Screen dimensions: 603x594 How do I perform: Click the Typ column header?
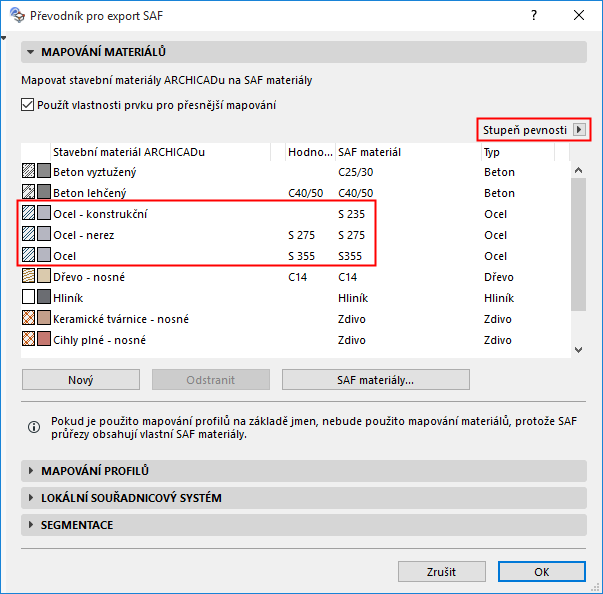[518, 152]
